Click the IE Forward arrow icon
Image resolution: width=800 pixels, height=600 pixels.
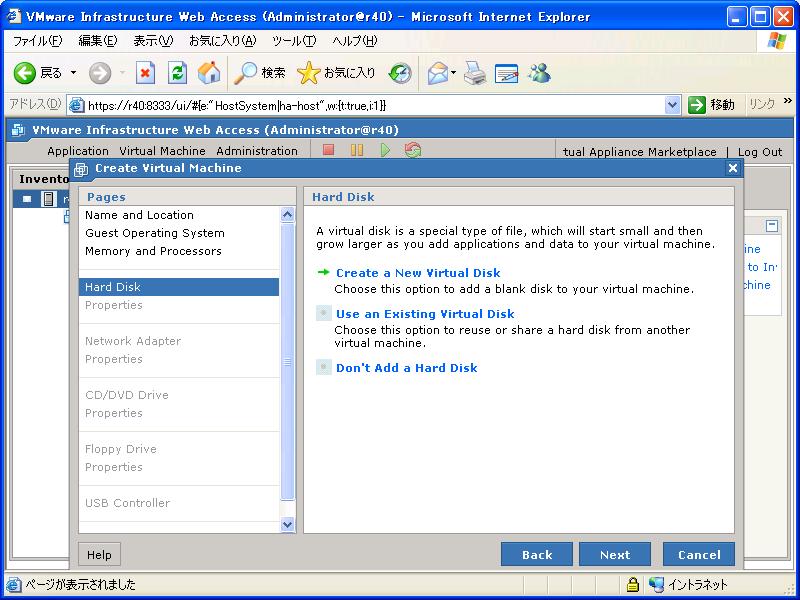[x=99, y=73]
